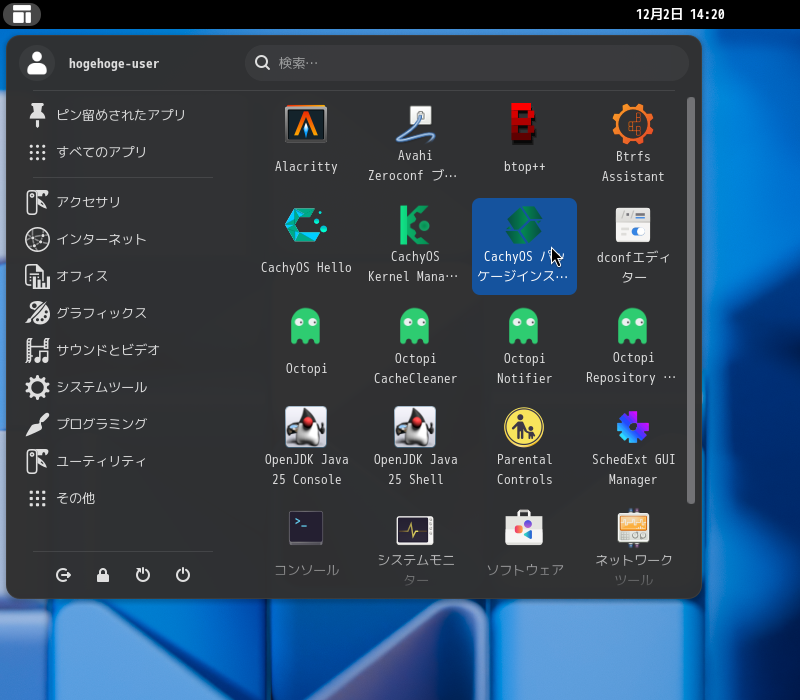
Task: Toggle the app menu panel button
Action: click(22, 14)
